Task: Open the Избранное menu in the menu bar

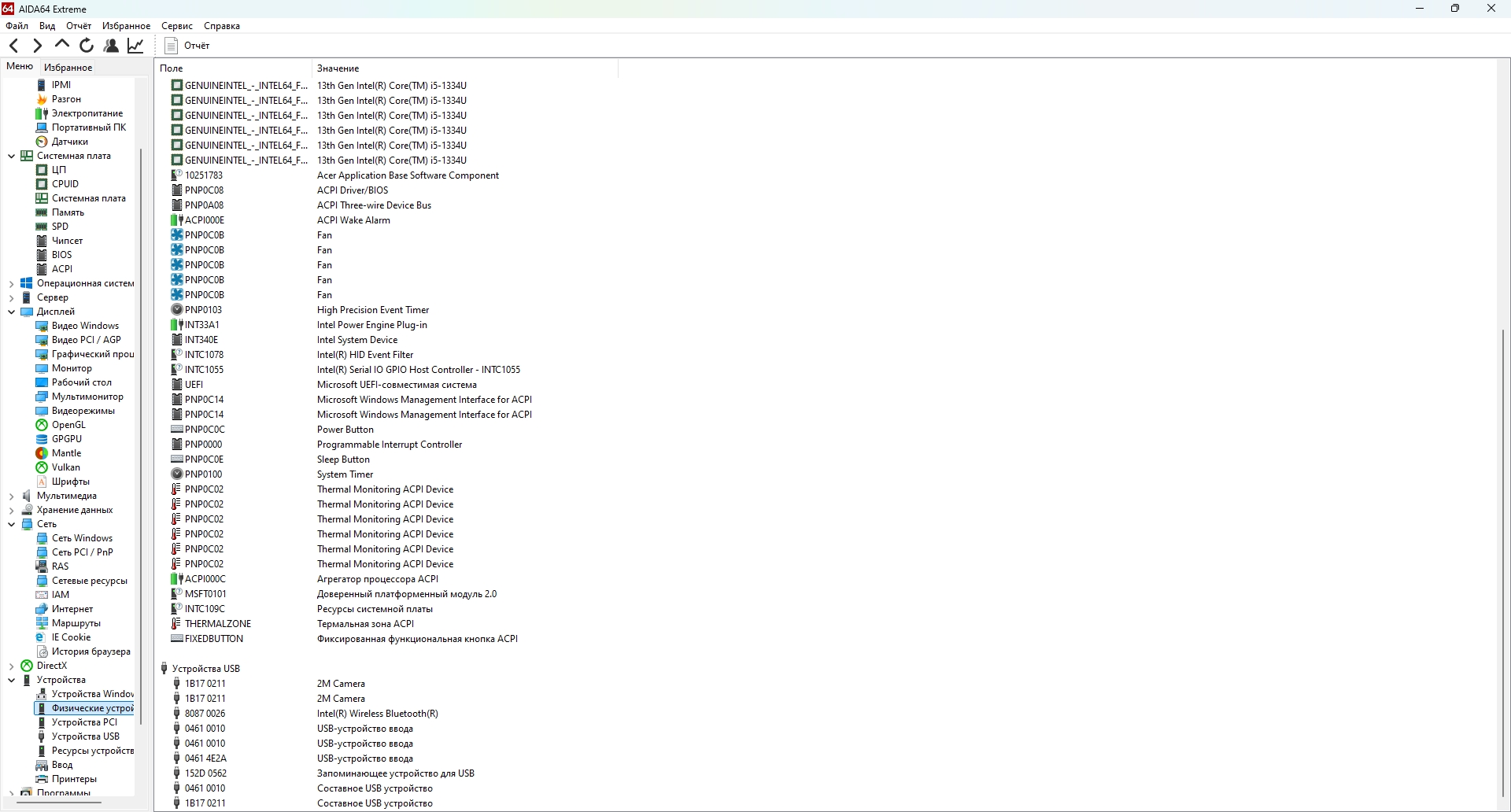Action: pos(126,26)
